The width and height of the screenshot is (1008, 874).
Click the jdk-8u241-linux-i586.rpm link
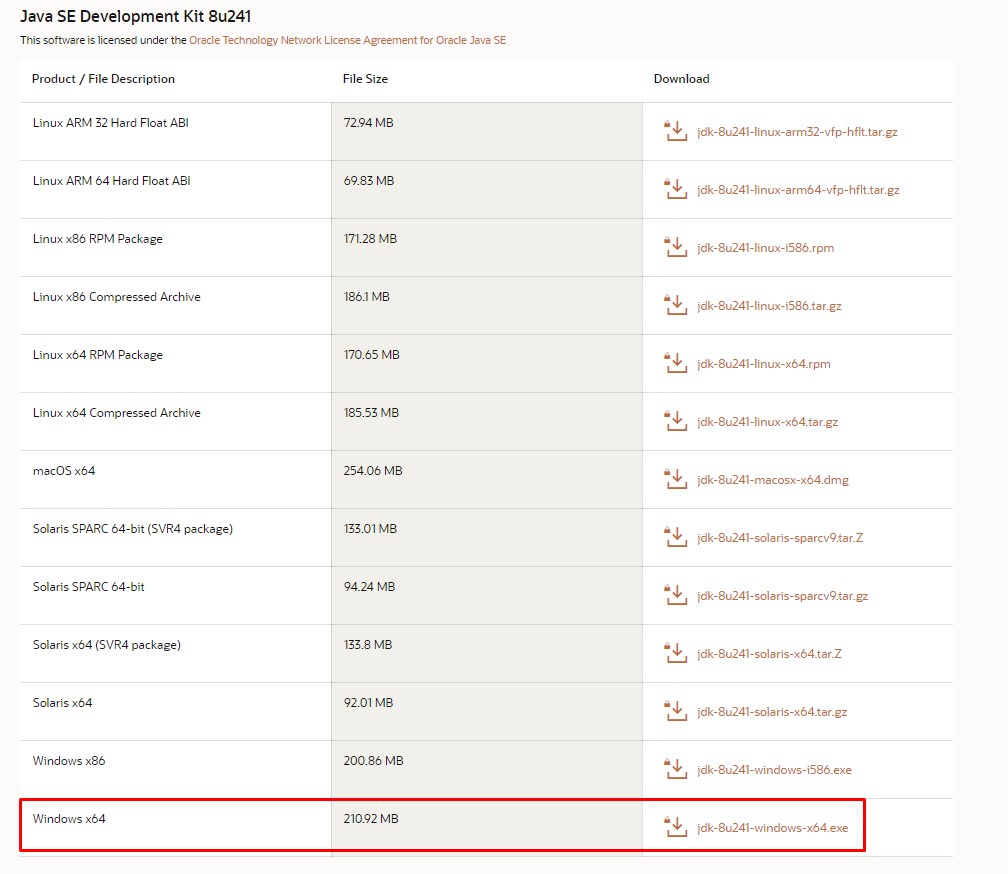click(765, 248)
